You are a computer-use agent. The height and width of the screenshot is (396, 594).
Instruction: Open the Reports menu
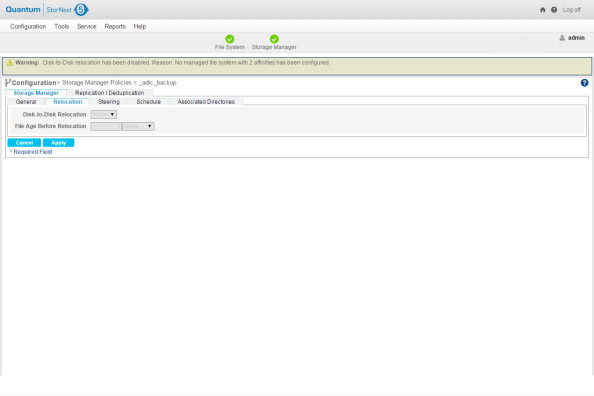click(x=115, y=27)
